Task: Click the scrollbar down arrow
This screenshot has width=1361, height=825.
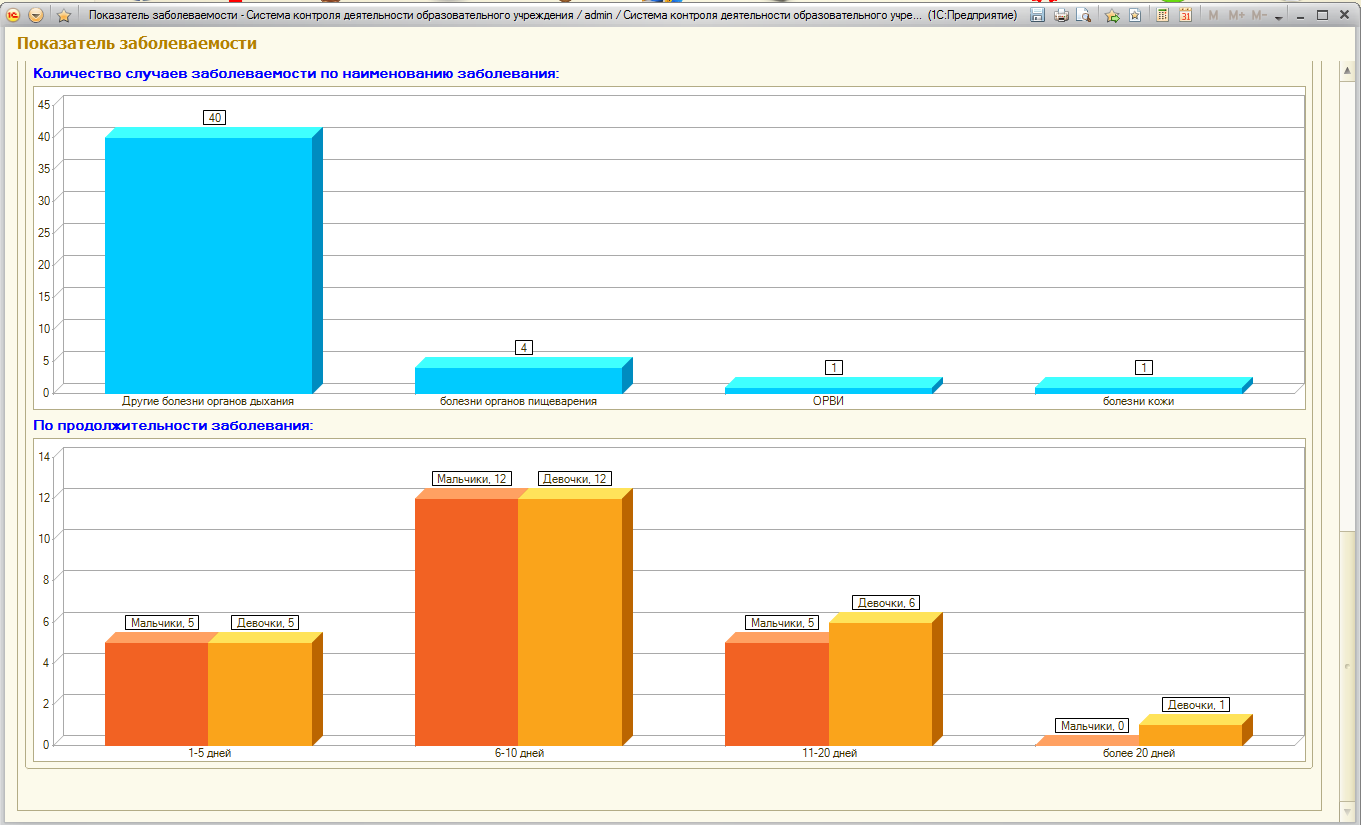Action: 1348,812
